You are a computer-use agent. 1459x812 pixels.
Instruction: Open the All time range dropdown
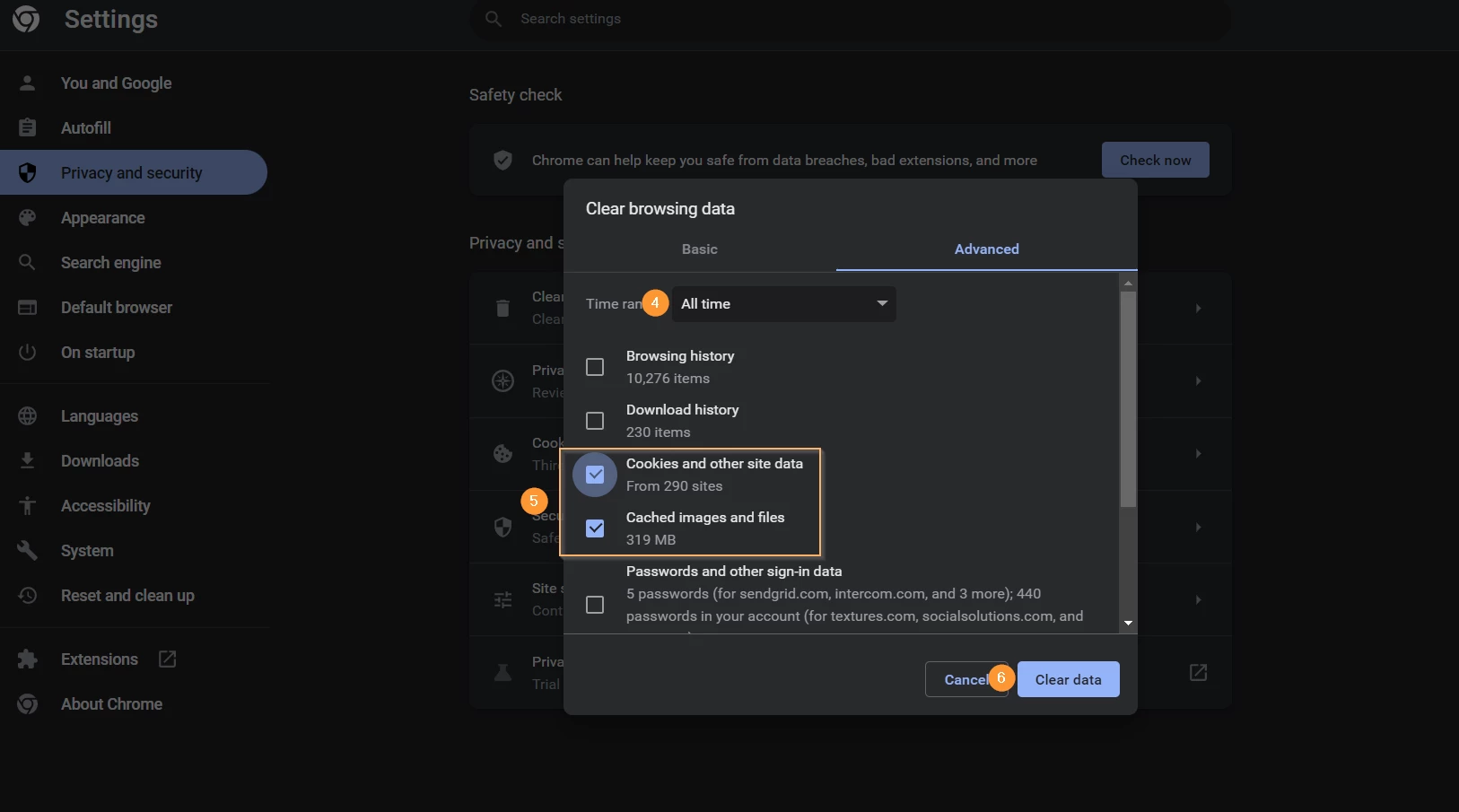pyautogui.click(x=784, y=304)
